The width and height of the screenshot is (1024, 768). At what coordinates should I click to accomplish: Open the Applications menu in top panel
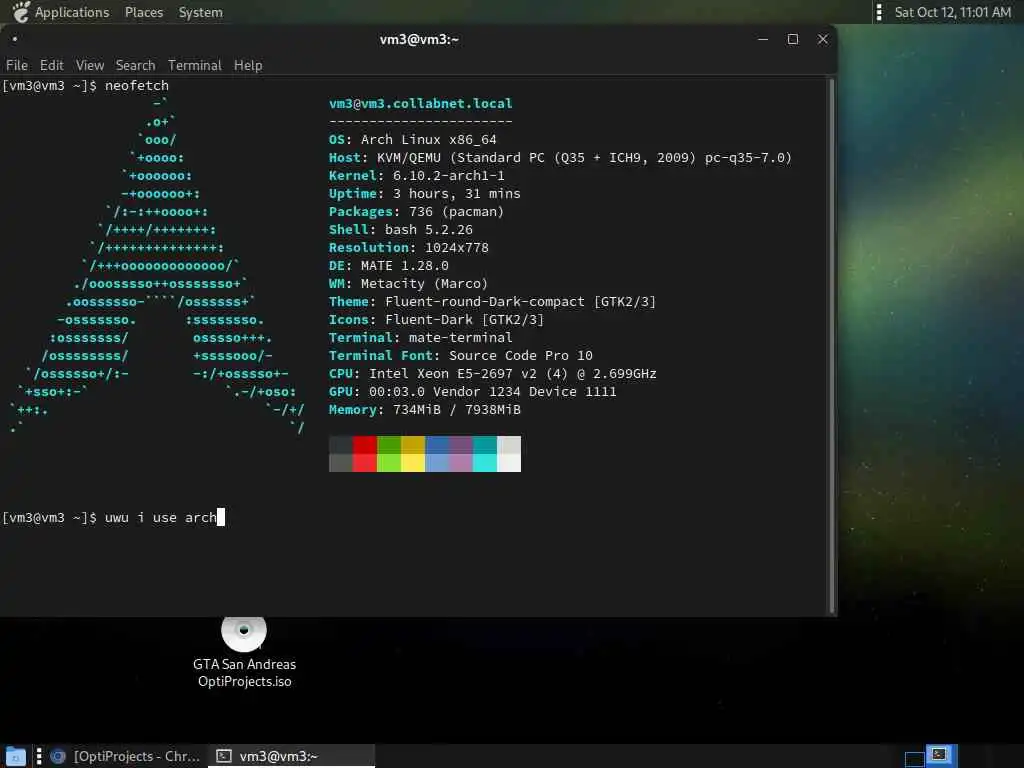72,12
